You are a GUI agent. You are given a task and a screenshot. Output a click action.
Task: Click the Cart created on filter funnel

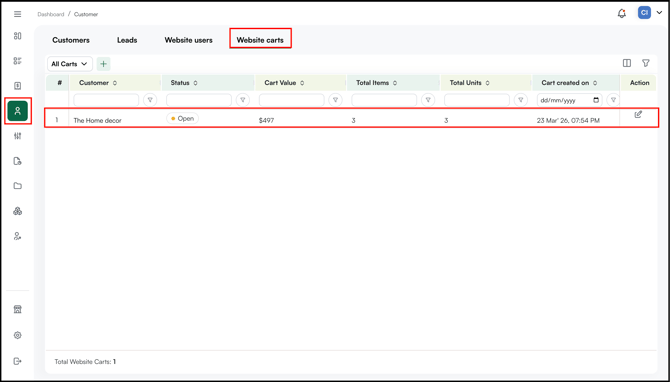[x=613, y=100]
